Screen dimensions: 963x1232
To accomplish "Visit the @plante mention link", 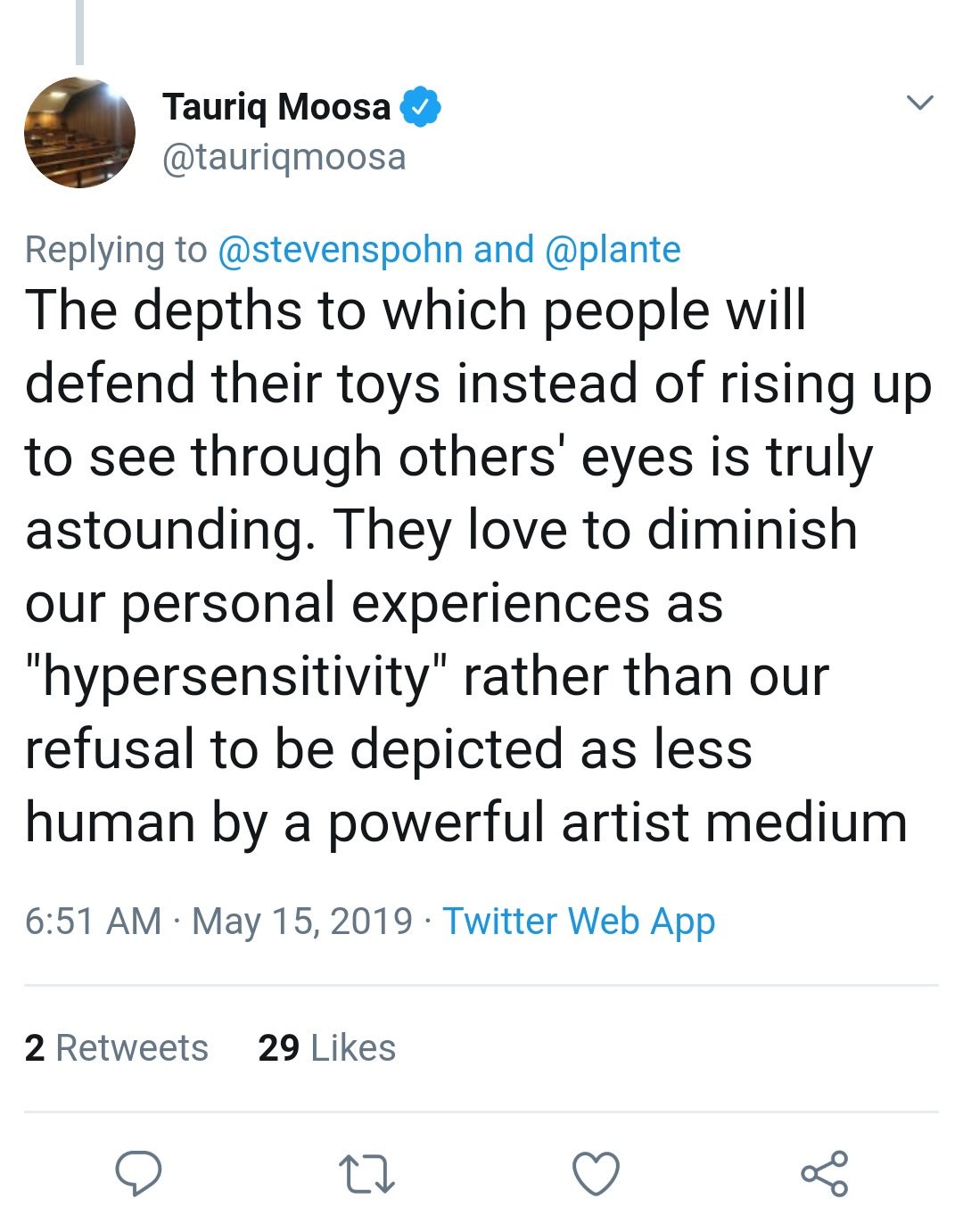I will 612,250.
